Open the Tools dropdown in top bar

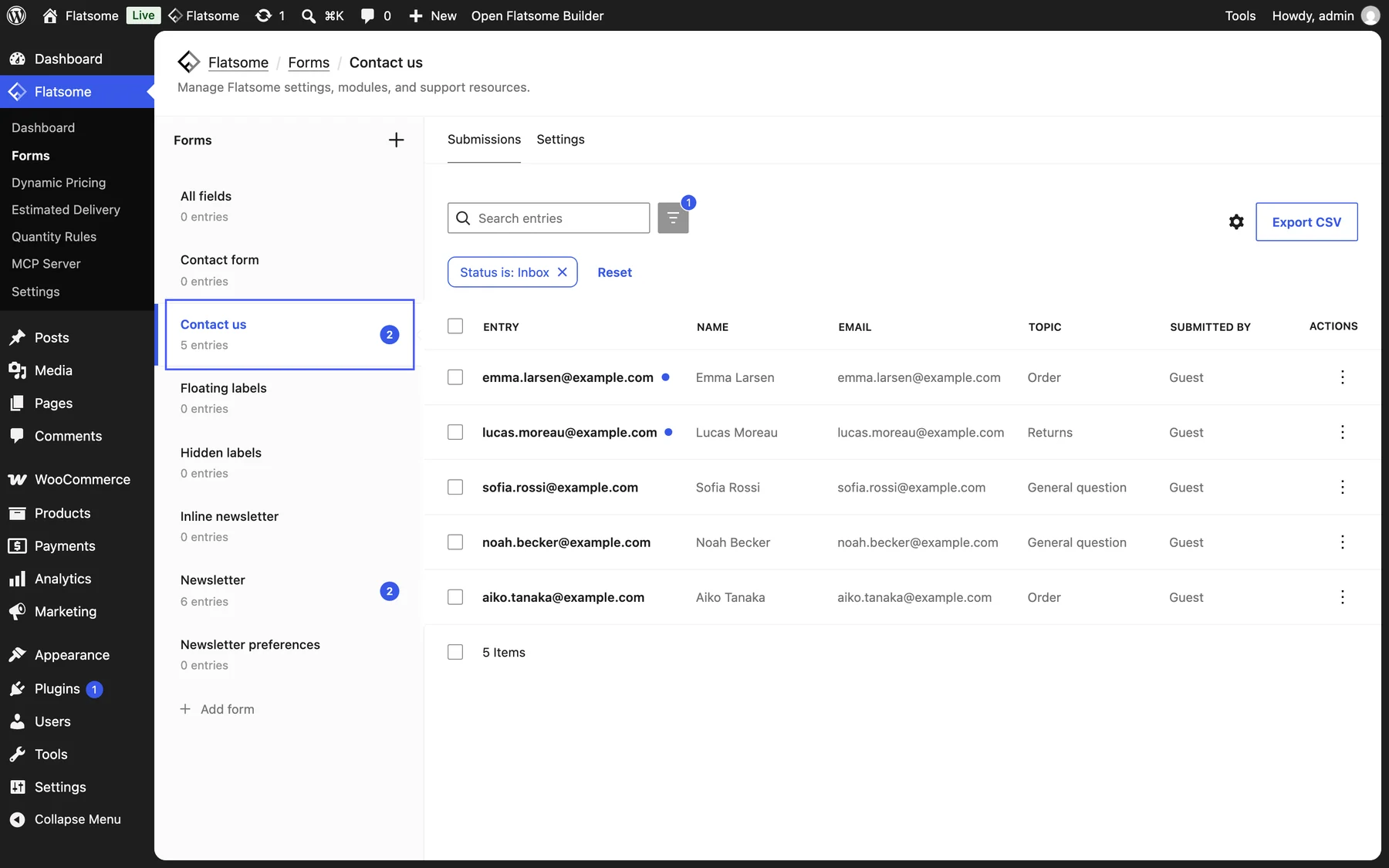coord(1240,15)
